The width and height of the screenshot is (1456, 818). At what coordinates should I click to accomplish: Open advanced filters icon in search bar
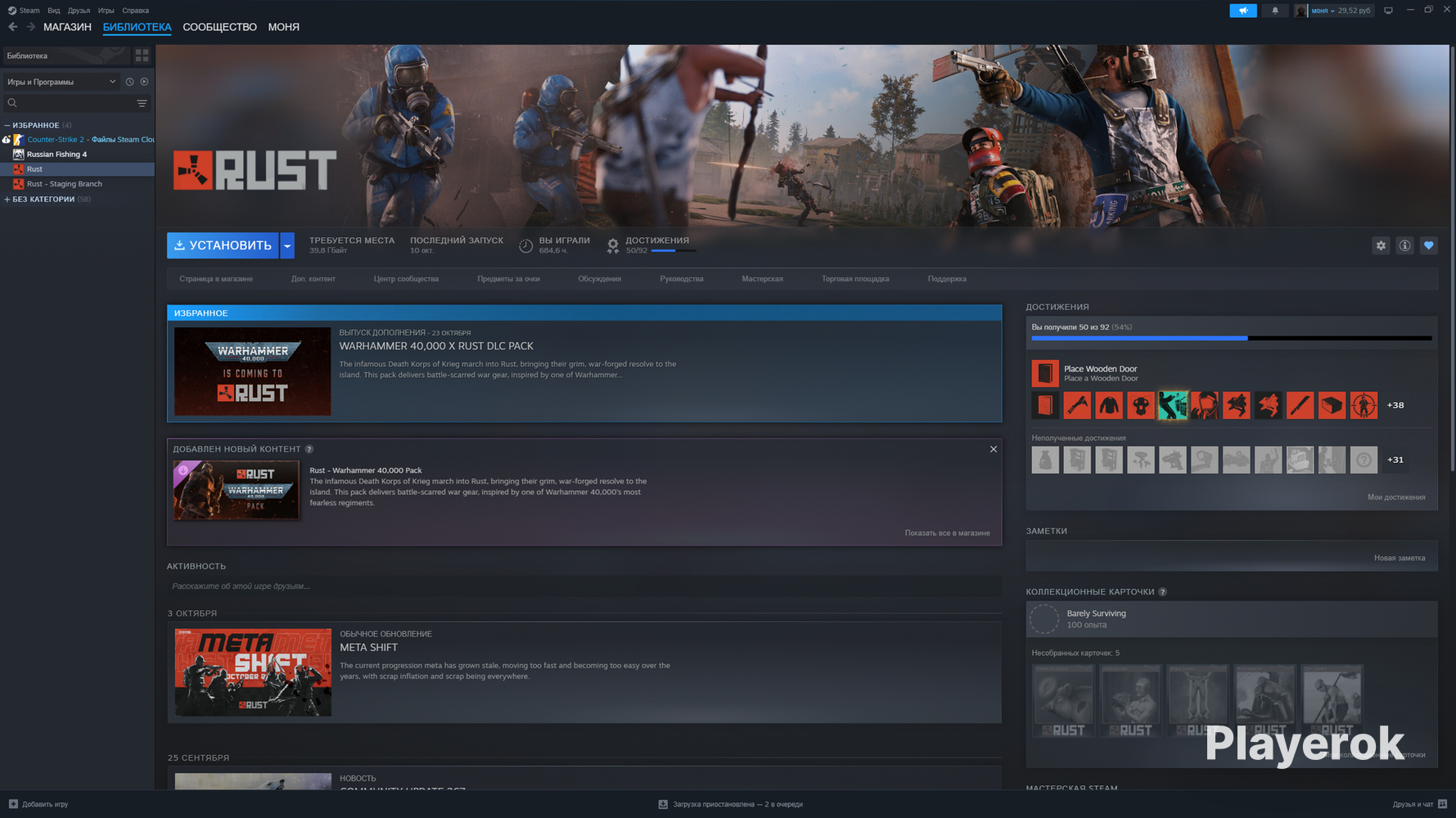click(x=142, y=103)
